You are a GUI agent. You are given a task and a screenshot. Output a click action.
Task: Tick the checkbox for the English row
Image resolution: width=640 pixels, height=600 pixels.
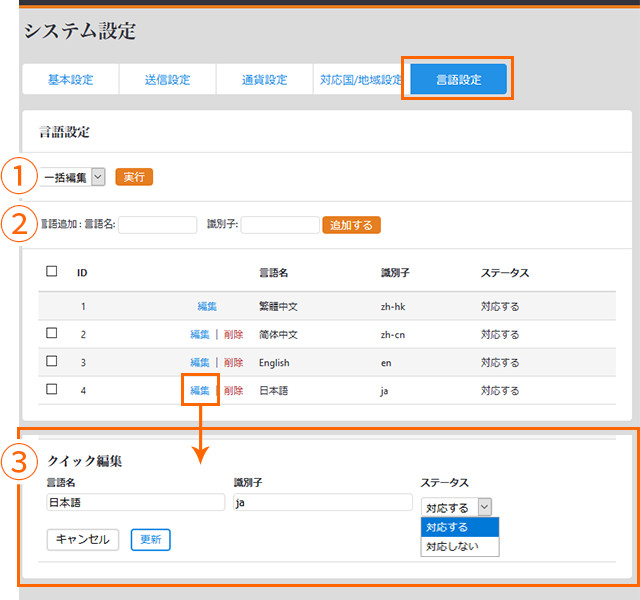(x=52, y=361)
